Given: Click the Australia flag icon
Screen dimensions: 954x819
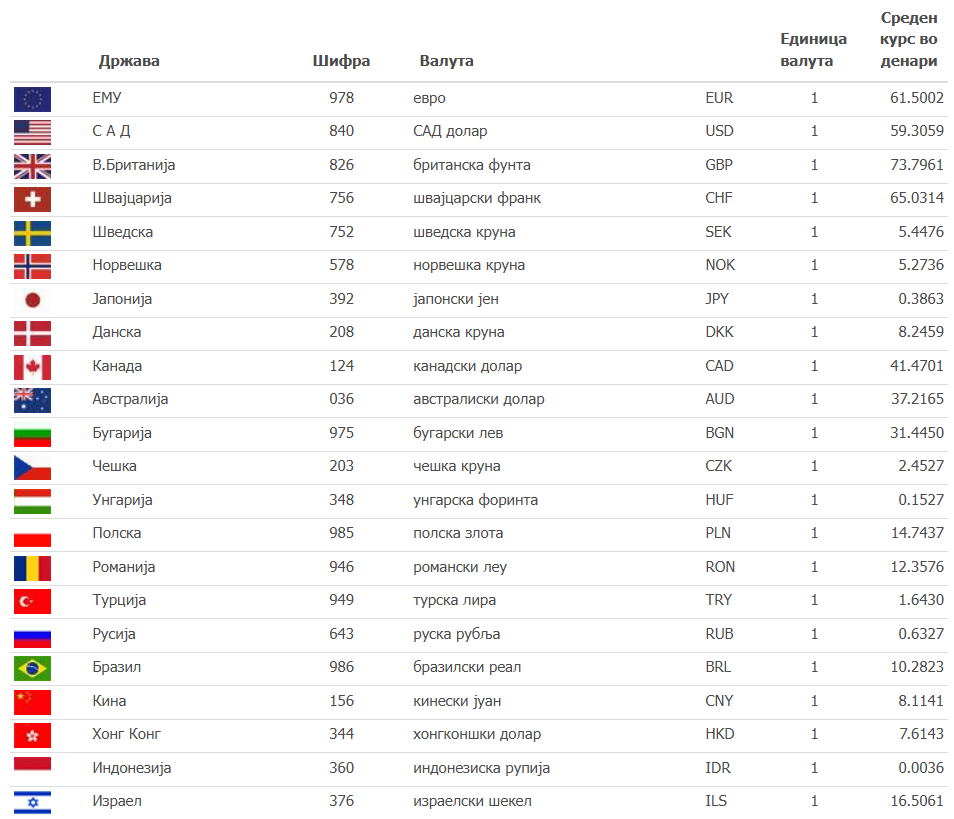Looking at the screenshot, I should (x=32, y=400).
